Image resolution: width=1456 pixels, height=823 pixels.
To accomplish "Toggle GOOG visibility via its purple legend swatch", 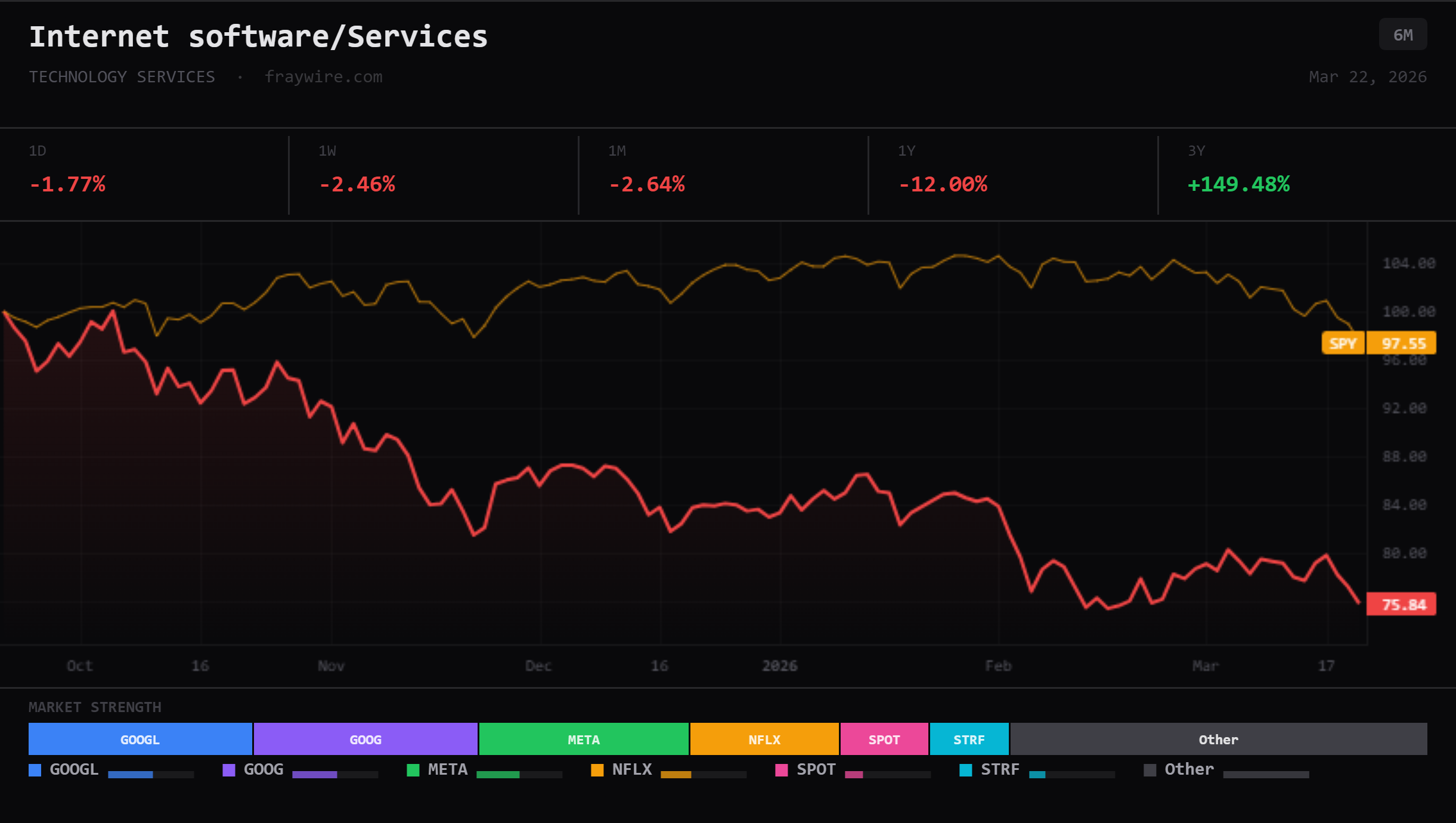I will pos(228,770).
